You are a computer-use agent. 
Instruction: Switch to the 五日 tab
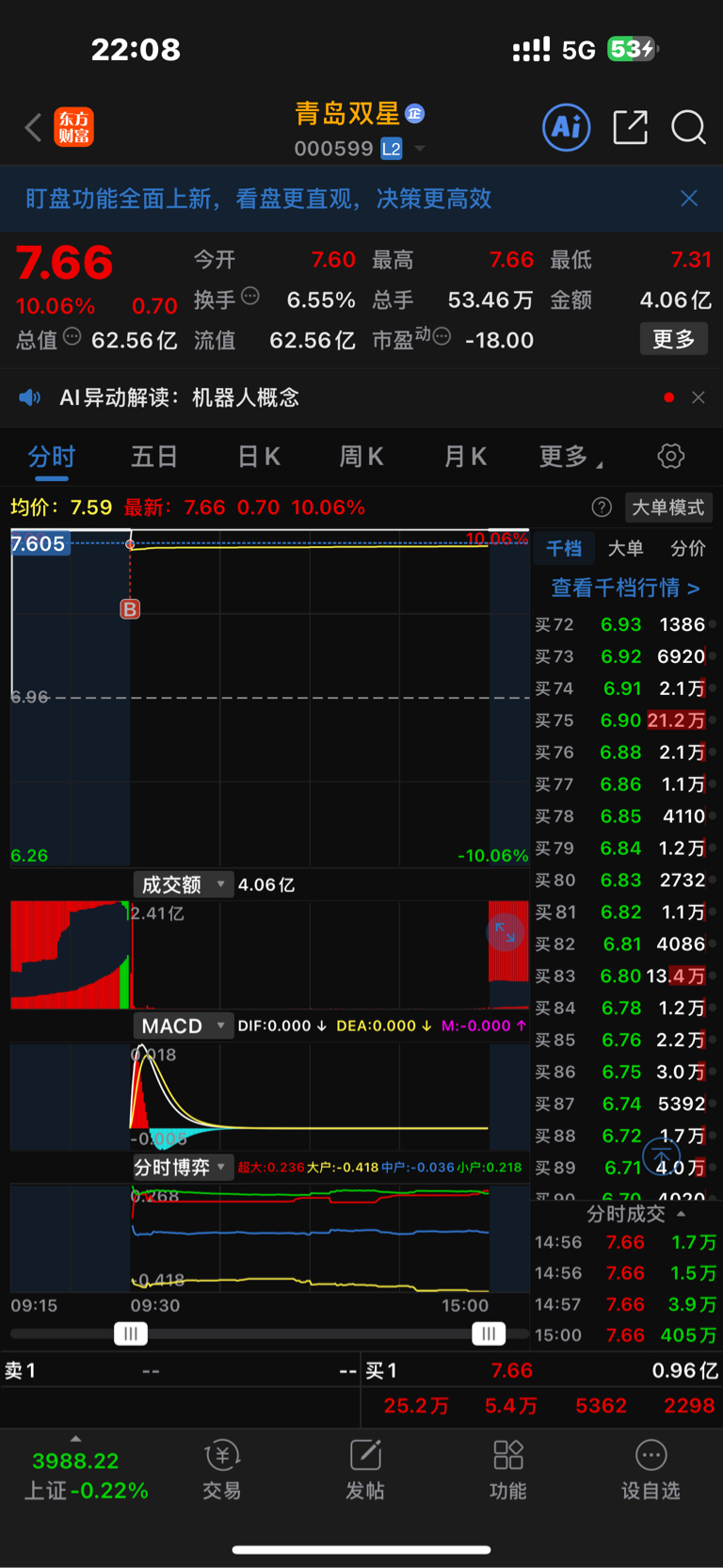click(x=154, y=457)
